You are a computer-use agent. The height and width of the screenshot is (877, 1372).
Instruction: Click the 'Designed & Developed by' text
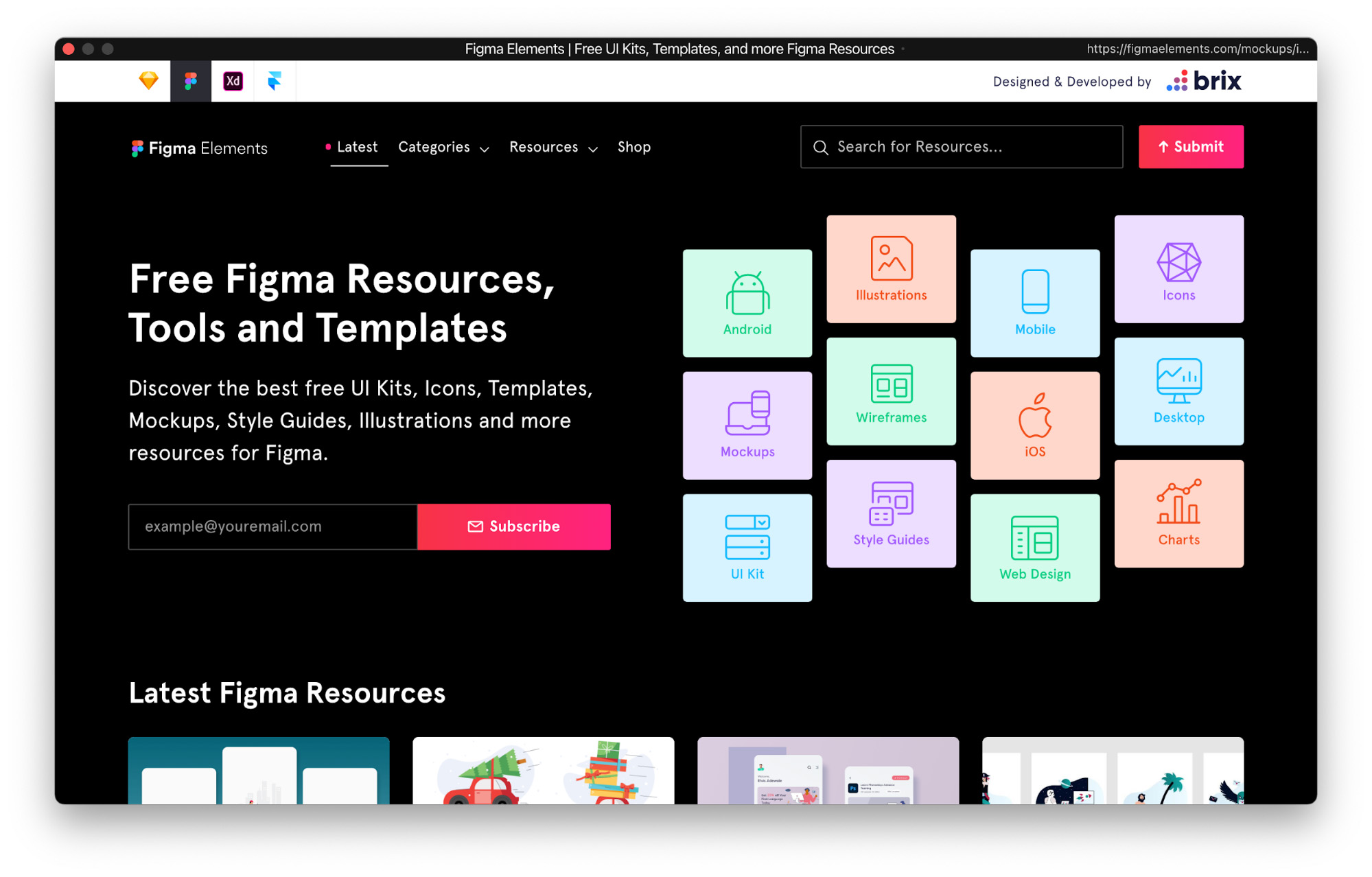tap(1071, 82)
